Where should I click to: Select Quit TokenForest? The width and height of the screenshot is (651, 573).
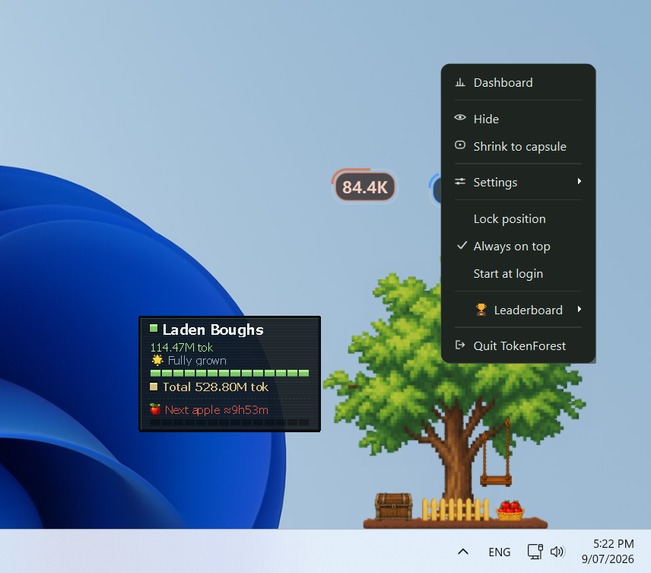pyautogui.click(x=518, y=346)
